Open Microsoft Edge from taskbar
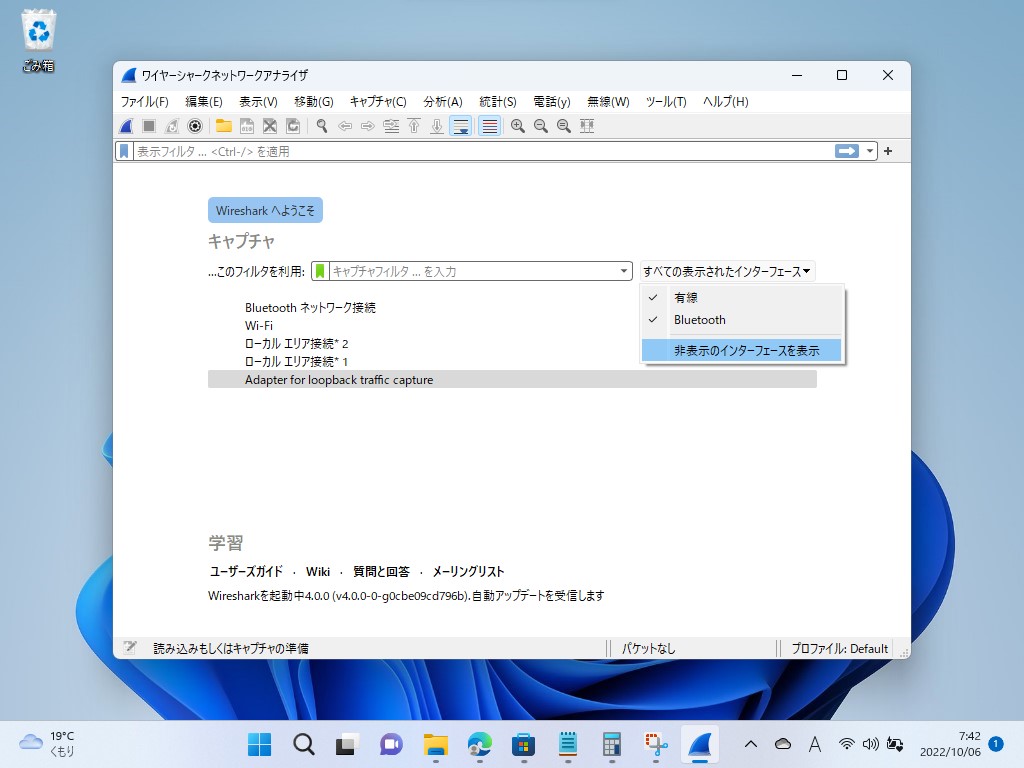Viewport: 1024px width, 768px height. click(x=480, y=744)
